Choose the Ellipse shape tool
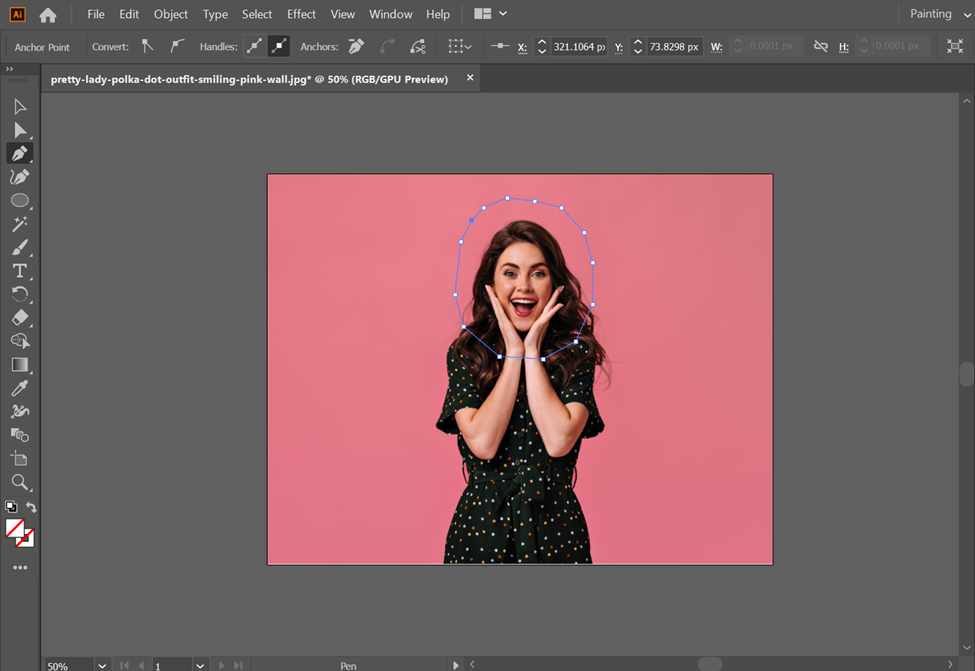The height and width of the screenshot is (671, 975). coord(19,200)
